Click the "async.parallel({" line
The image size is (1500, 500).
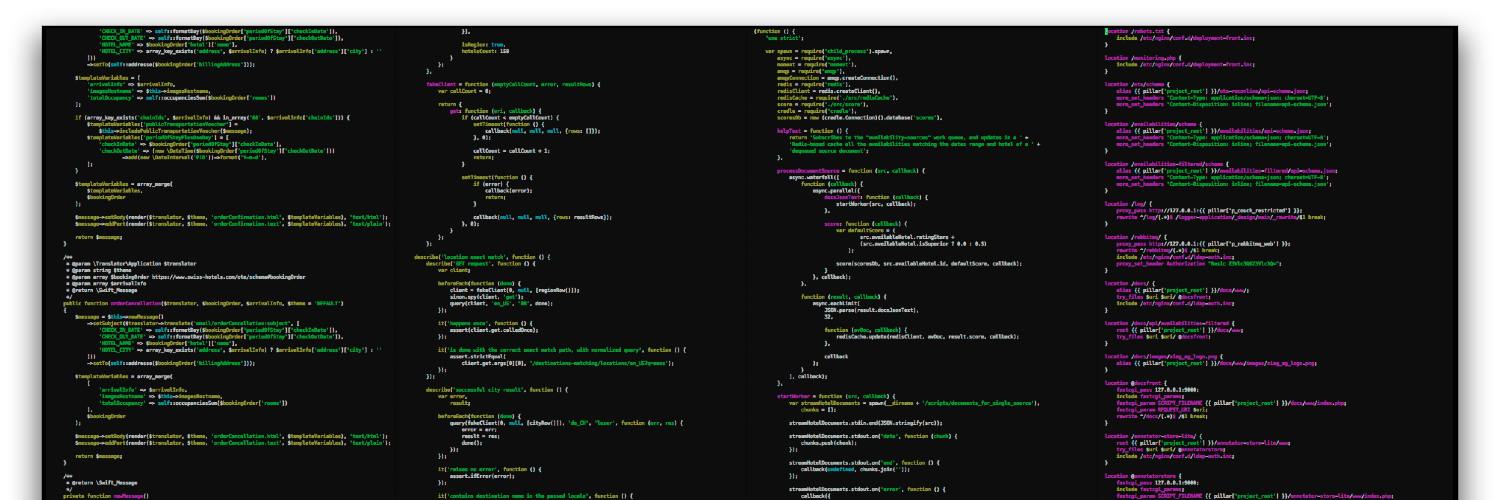(x=836, y=190)
